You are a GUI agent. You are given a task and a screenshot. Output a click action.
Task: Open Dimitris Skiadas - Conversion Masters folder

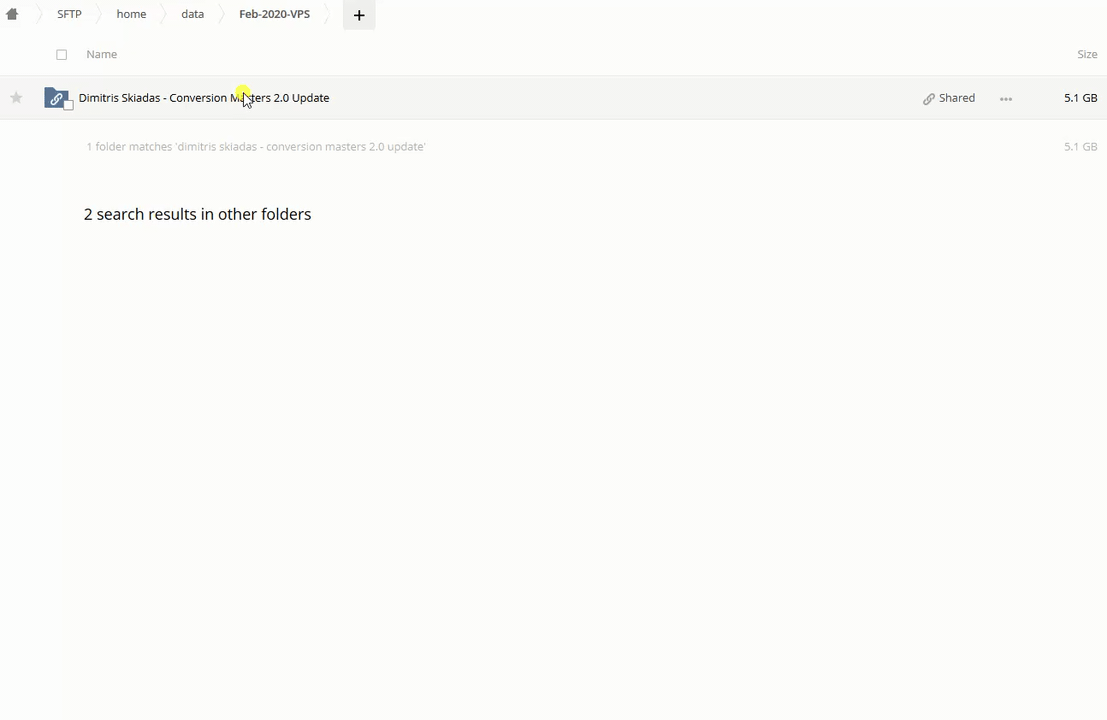204,98
